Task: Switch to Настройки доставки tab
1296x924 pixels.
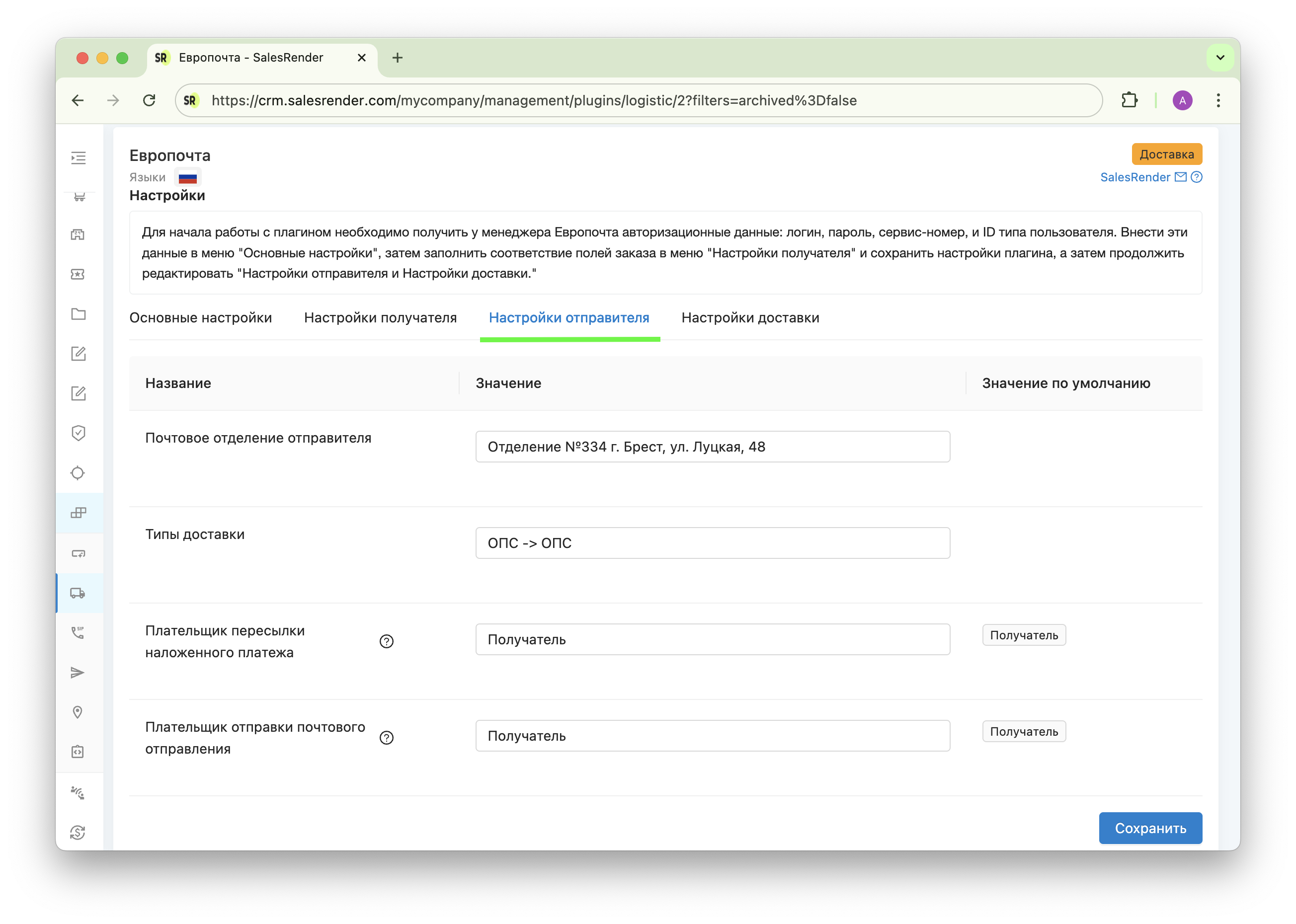Action: pyautogui.click(x=750, y=317)
